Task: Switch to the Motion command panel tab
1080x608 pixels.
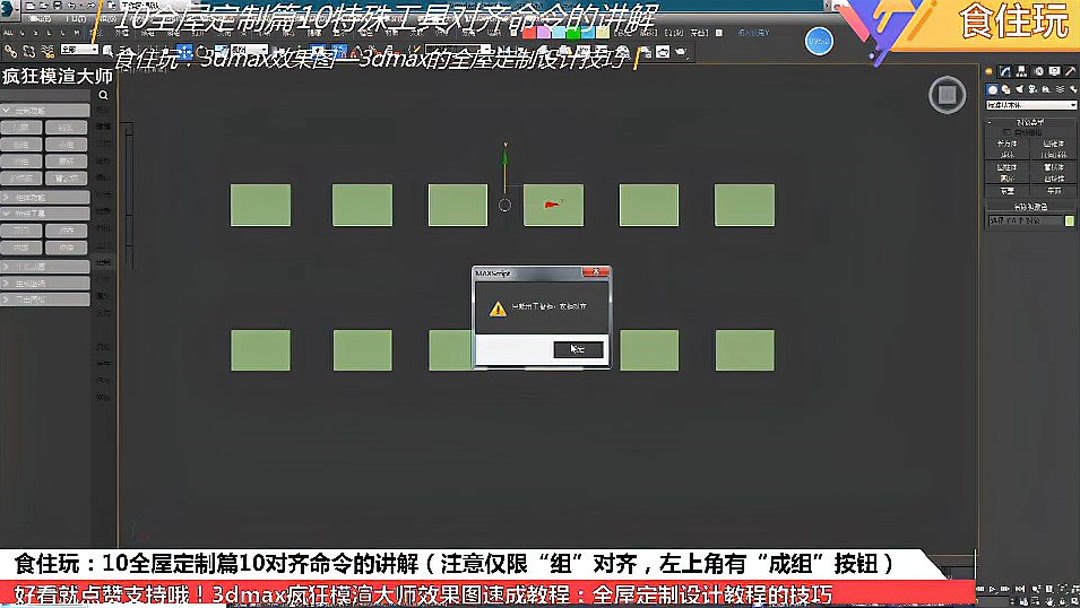Action: (x=1038, y=71)
